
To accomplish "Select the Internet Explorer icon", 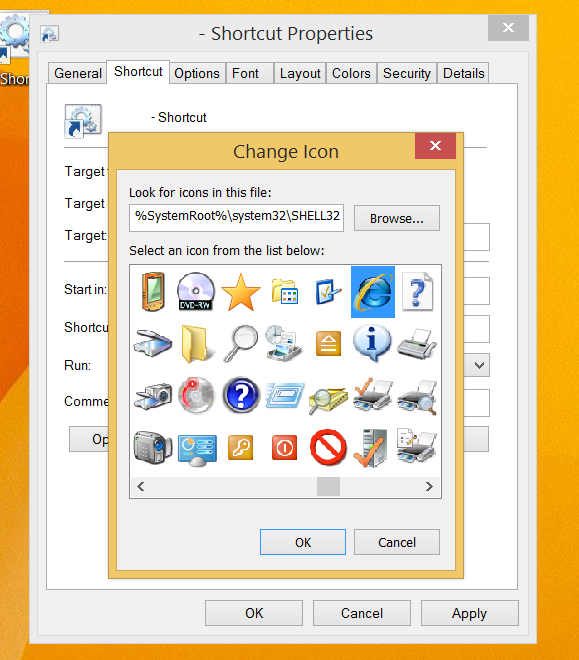I will [x=373, y=292].
